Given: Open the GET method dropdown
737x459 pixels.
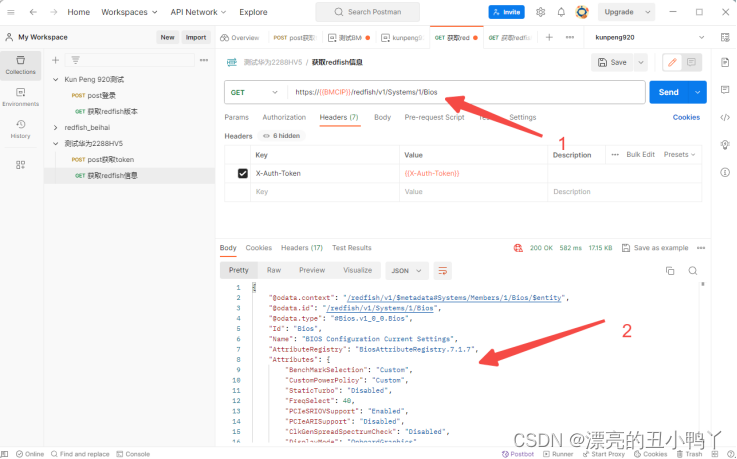Looking at the screenshot, I should coord(254,92).
